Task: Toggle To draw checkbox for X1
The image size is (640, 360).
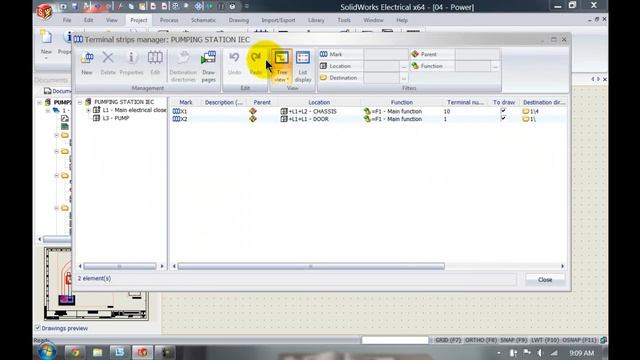Action: [503, 111]
